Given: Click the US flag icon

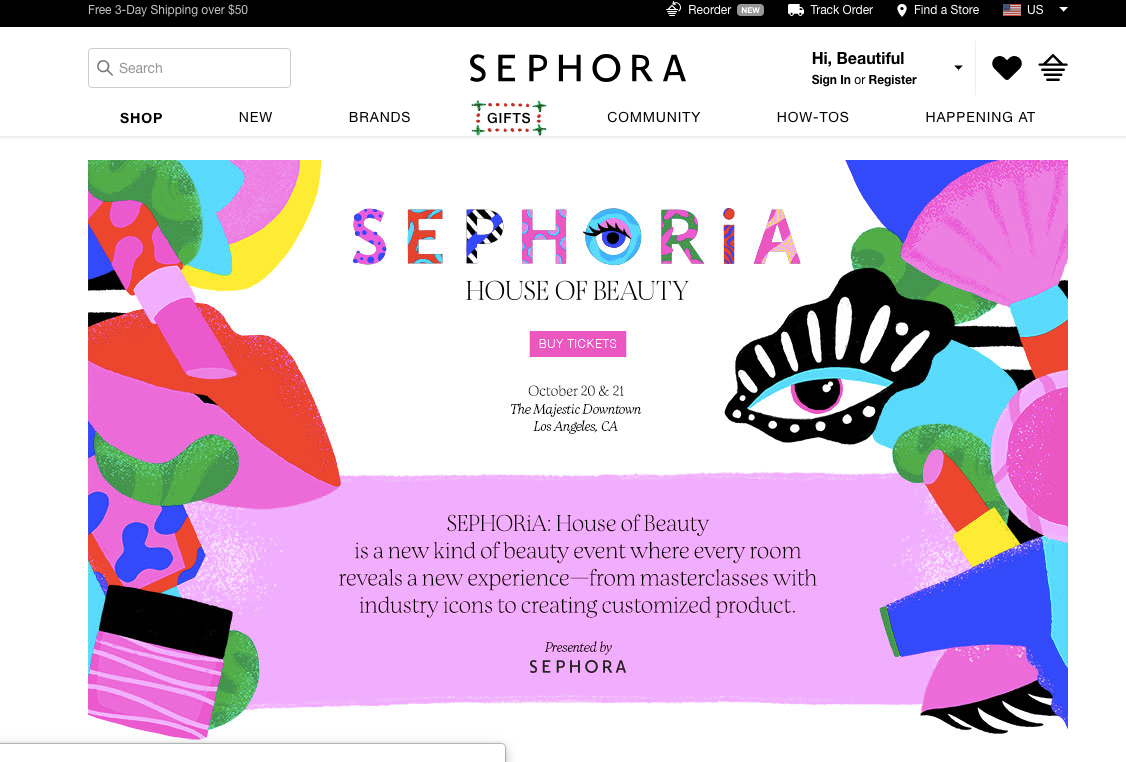Looking at the screenshot, I should 1012,10.
